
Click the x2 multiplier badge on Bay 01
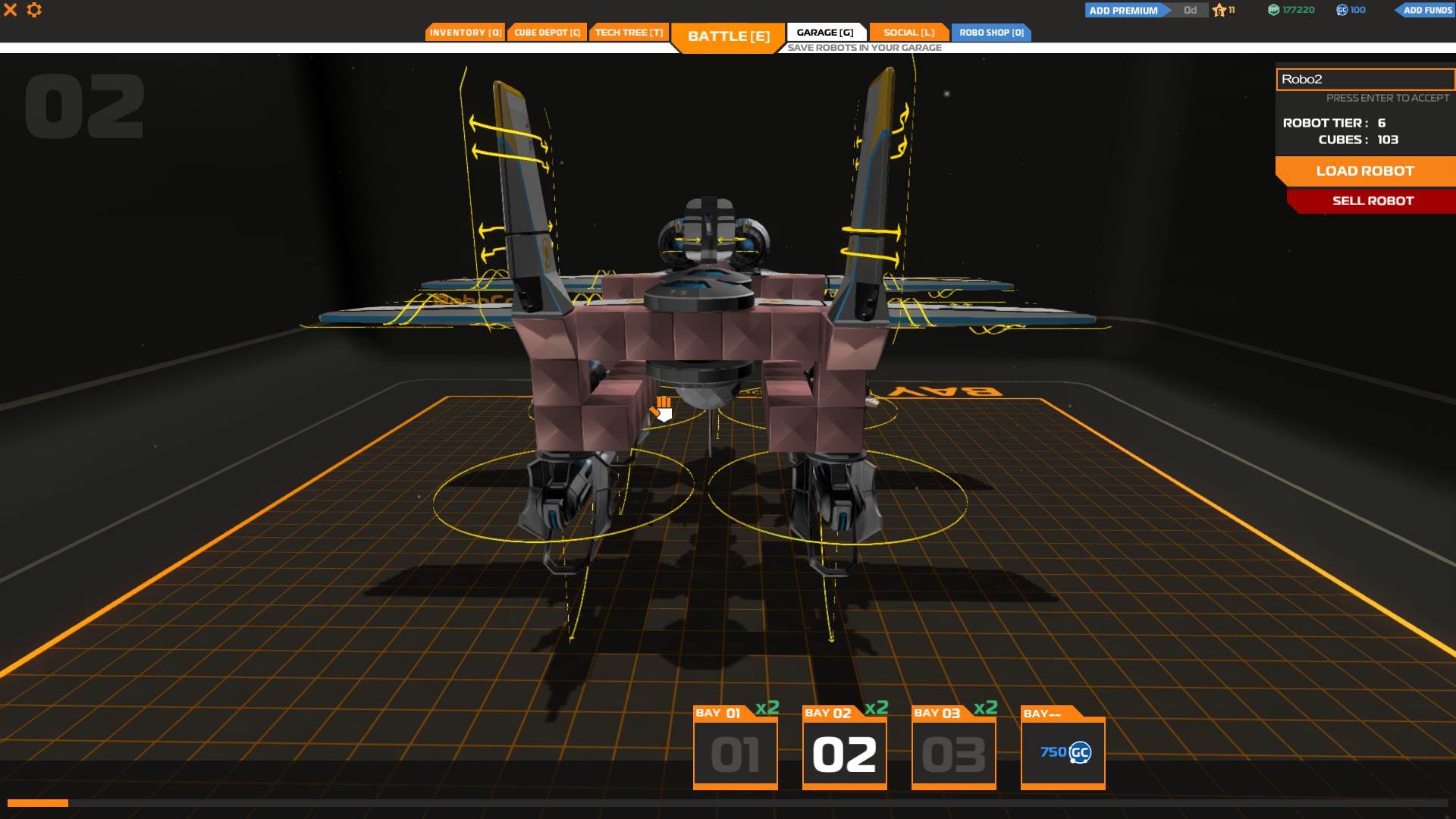767,708
